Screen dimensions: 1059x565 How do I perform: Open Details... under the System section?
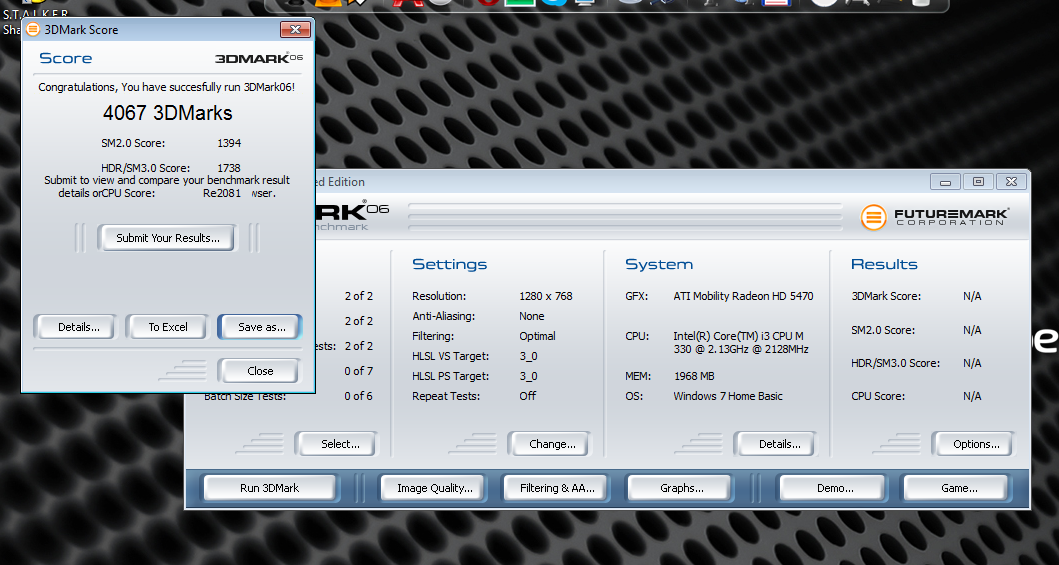coord(779,443)
